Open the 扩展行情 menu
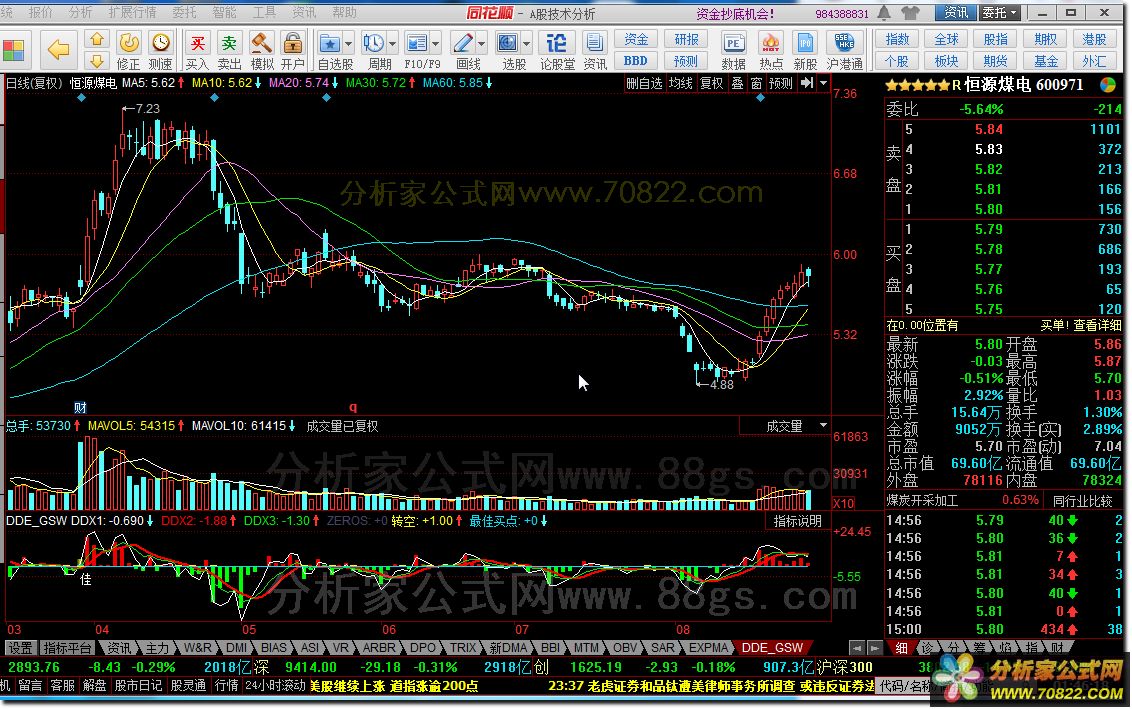The width and height of the screenshot is (1132, 709). click(132, 12)
